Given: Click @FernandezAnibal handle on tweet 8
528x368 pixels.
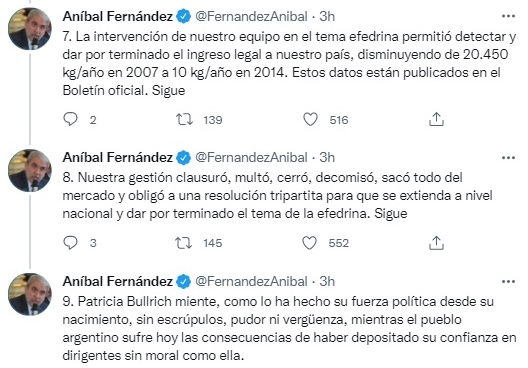Looking at the screenshot, I should click(x=251, y=158).
